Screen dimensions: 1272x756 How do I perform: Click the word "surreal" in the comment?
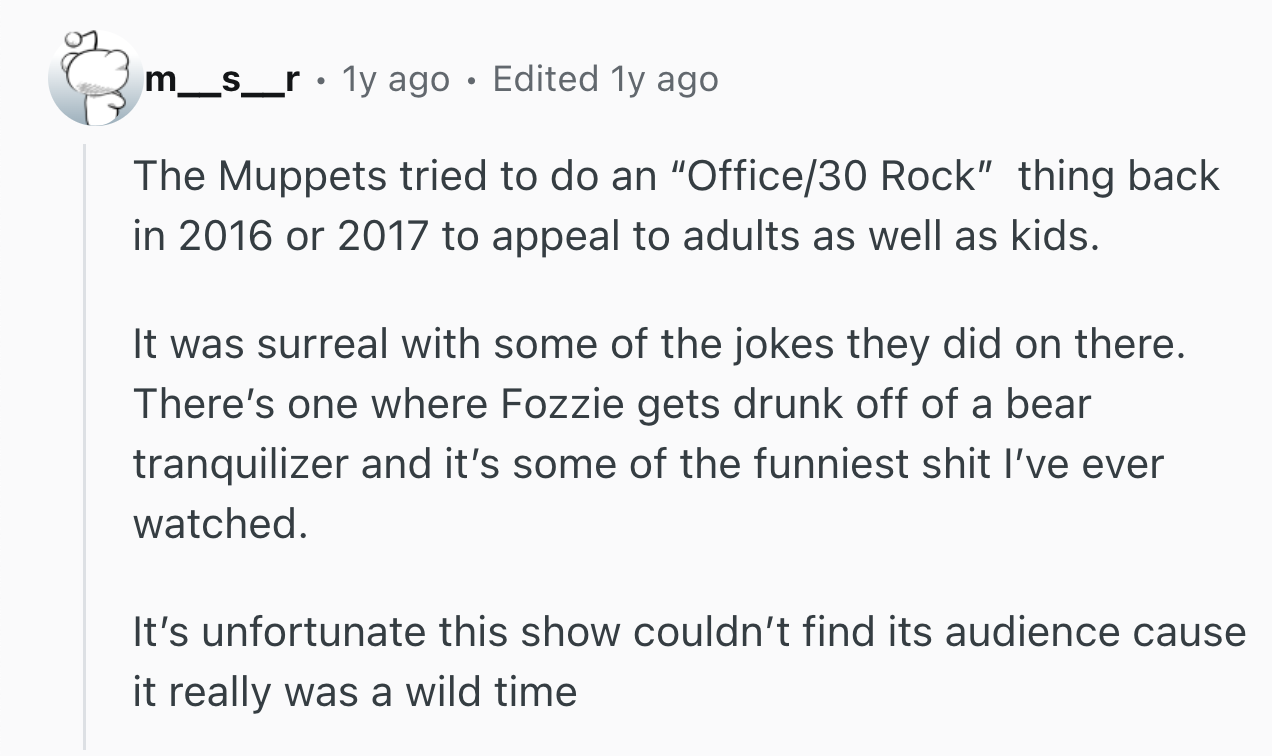pos(313,346)
